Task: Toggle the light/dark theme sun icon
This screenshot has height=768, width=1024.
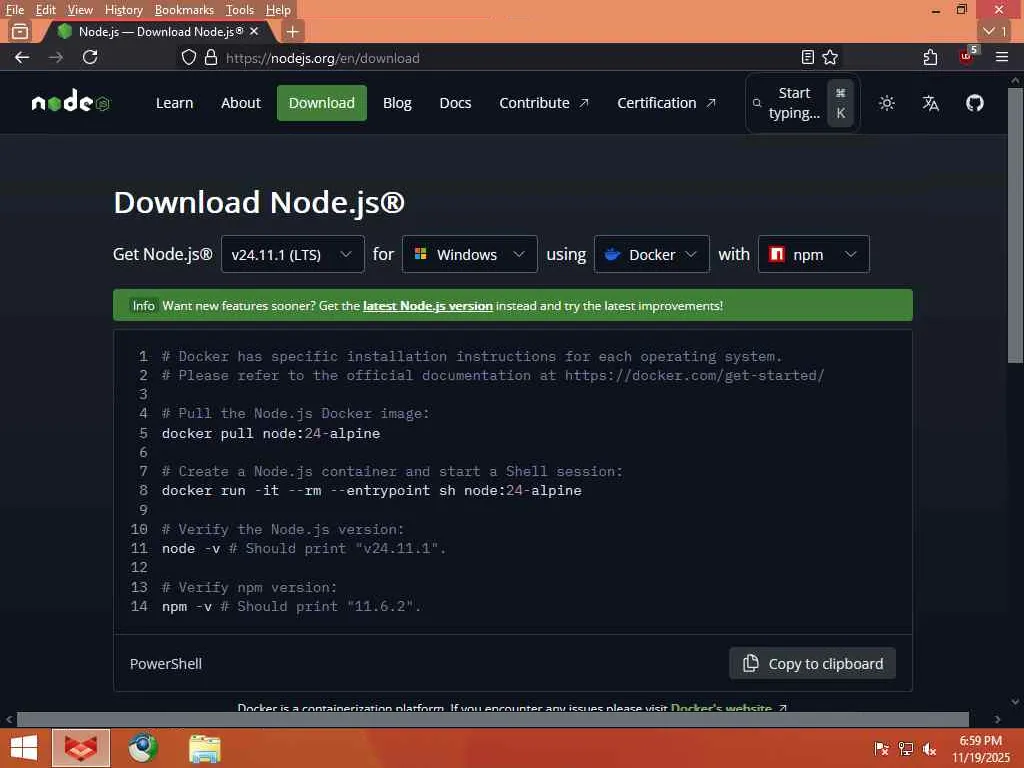Action: pyautogui.click(x=886, y=103)
